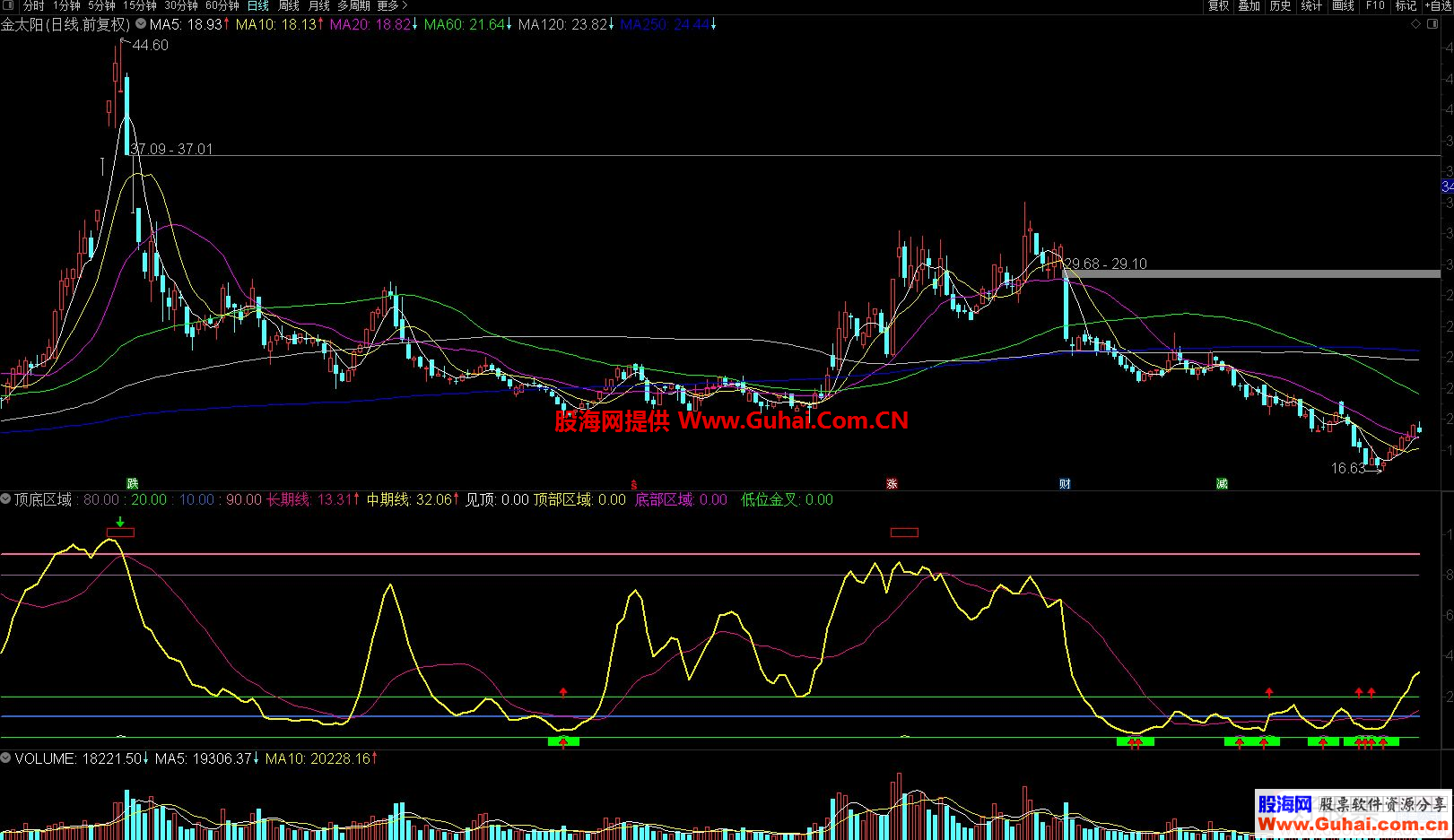Click the 标记 mark button

coord(1406,5)
